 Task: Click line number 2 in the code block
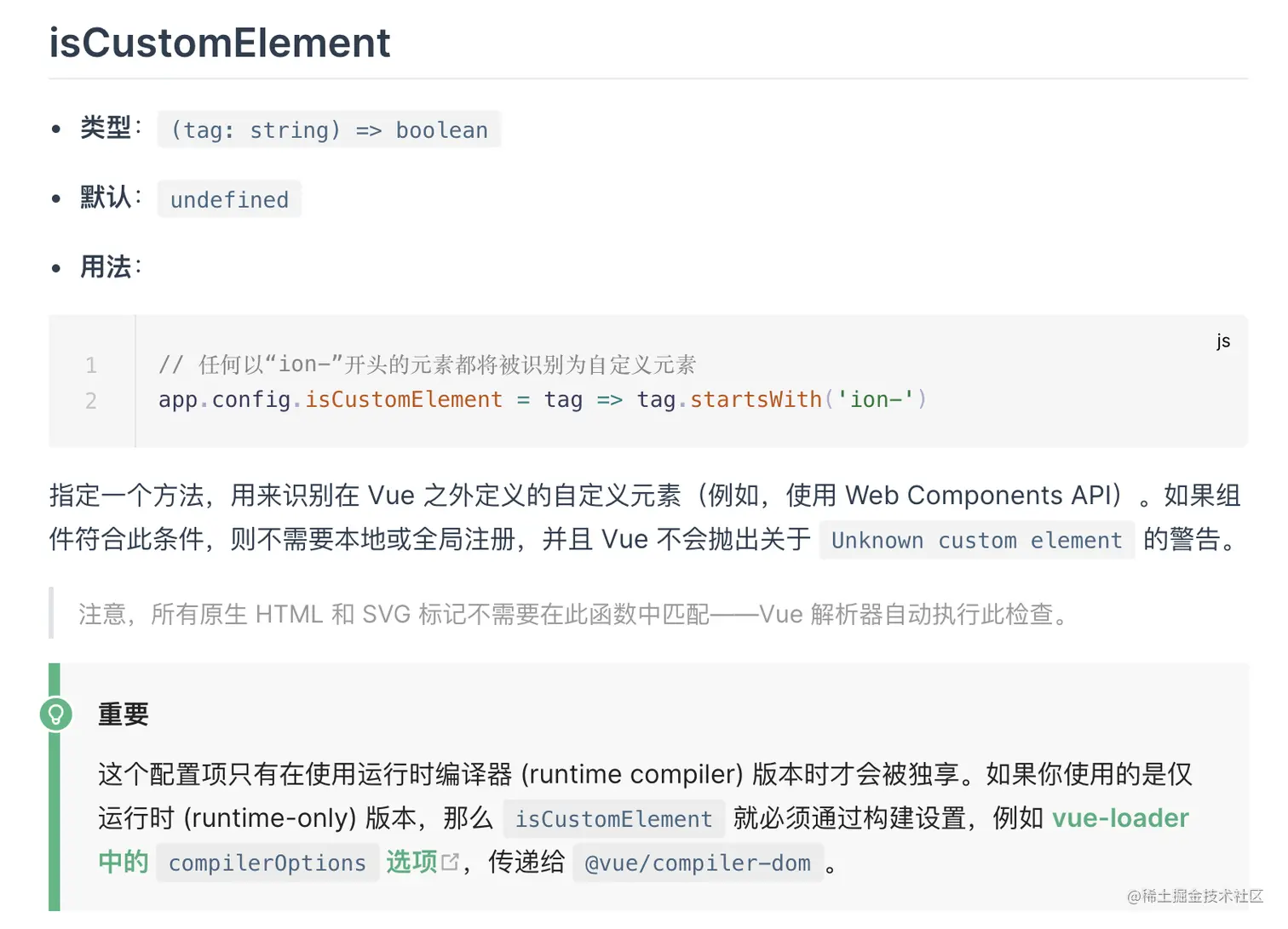(91, 400)
